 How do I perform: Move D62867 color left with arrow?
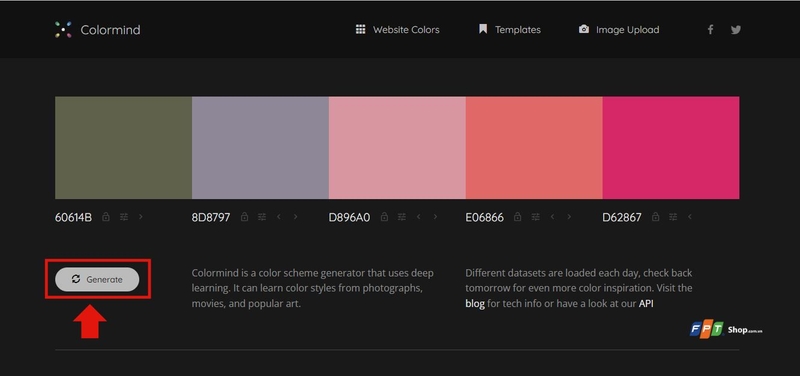tap(690, 217)
